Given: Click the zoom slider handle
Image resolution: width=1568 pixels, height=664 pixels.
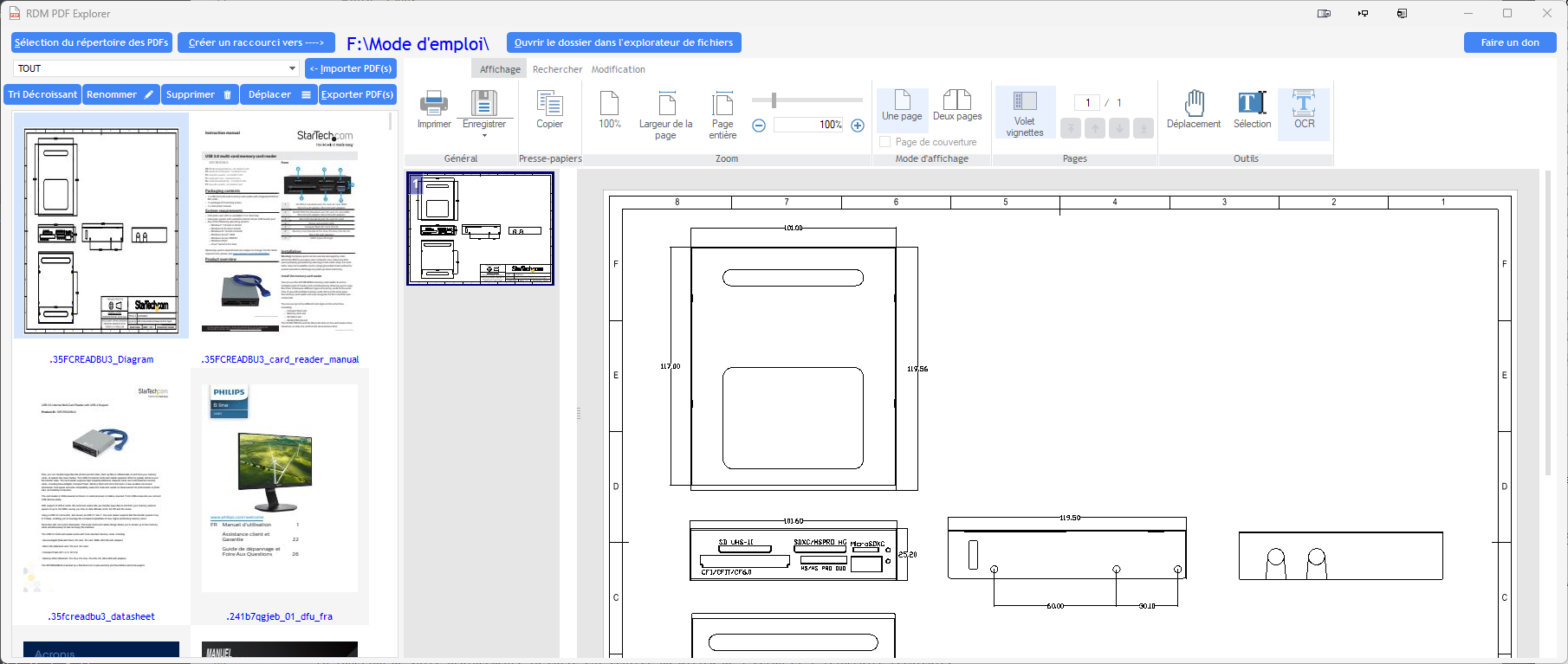Looking at the screenshot, I should click(x=774, y=100).
